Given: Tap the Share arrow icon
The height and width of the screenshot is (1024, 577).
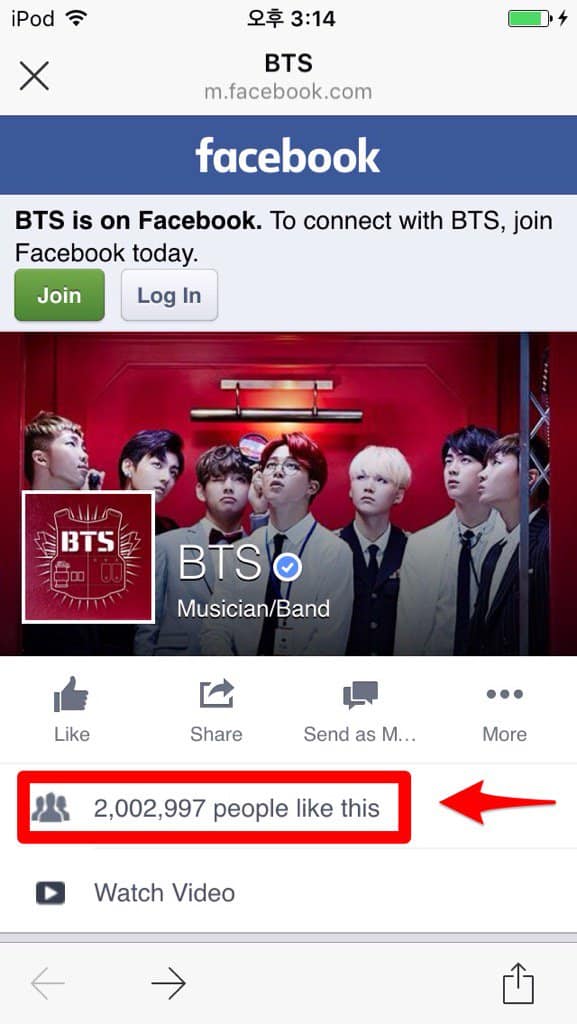Looking at the screenshot, I should click(216, 694).
